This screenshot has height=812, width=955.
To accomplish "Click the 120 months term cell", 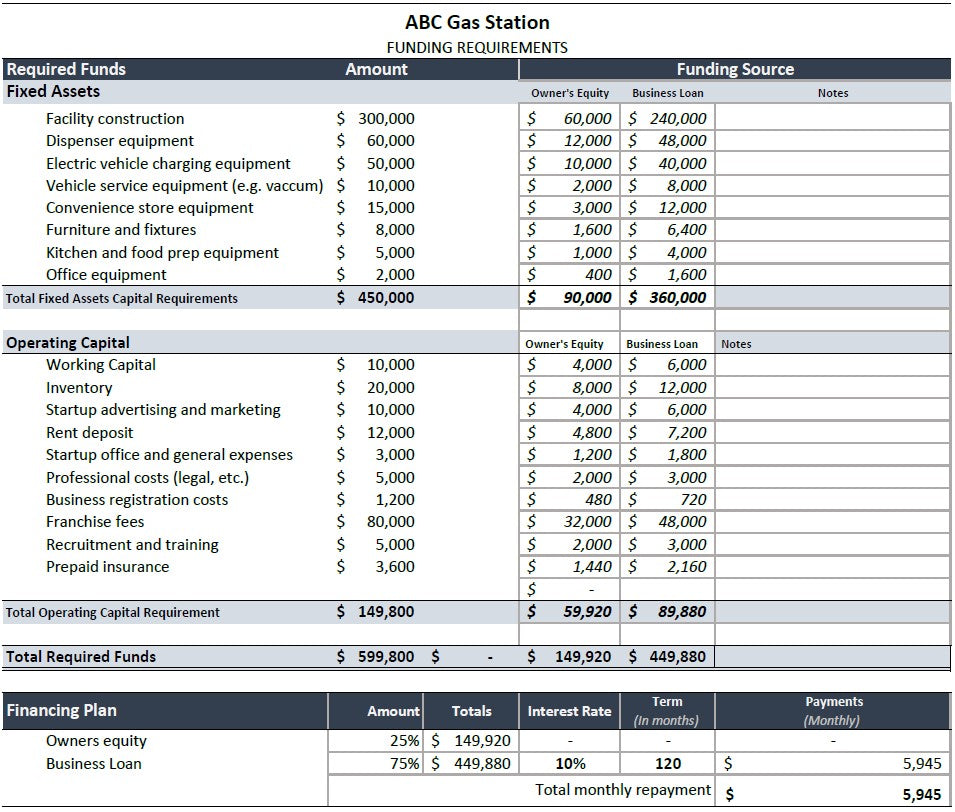I will click(x=668, y=764).
